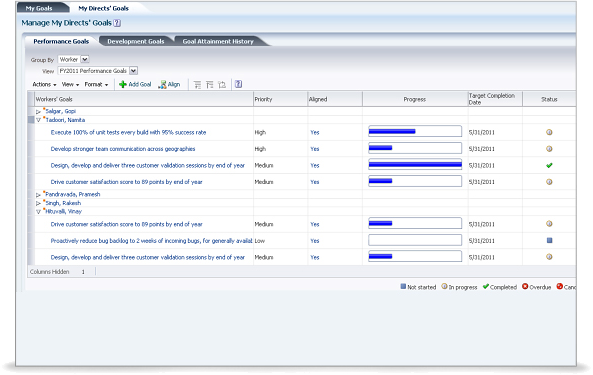Open the Group By Worker dropdown
This screenshot has width=593, height=375.
pyautogui.click(x=85, y=59)
